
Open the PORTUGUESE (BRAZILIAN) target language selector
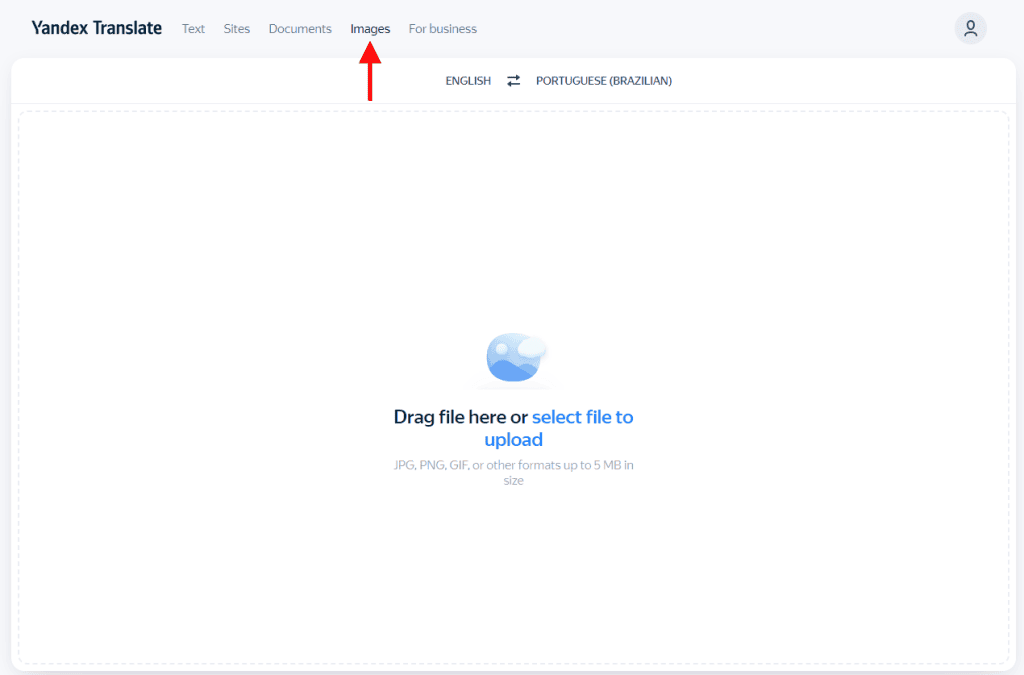click(603, 81)
